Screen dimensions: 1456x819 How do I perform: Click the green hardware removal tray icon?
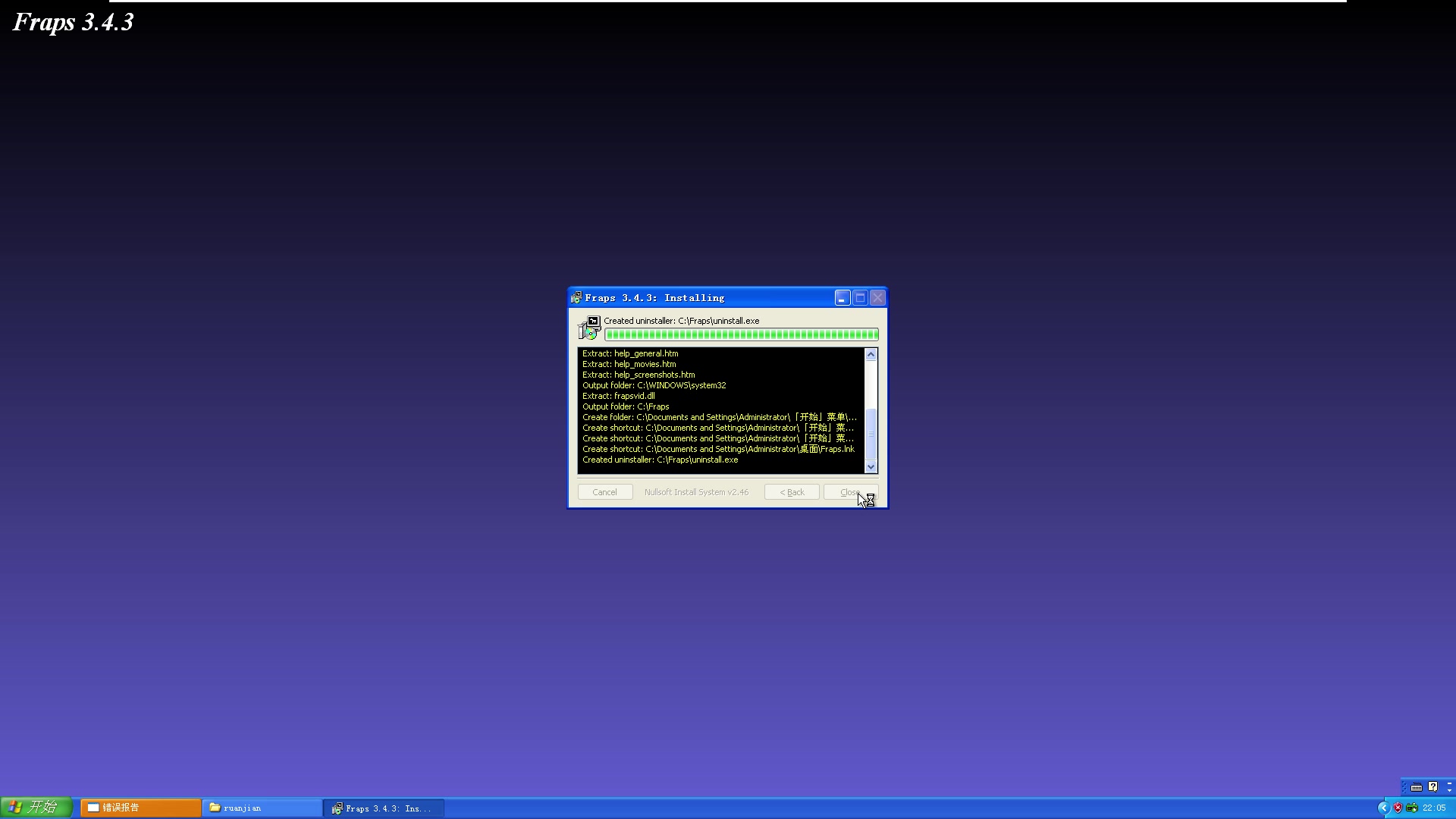pos(1411,808)
